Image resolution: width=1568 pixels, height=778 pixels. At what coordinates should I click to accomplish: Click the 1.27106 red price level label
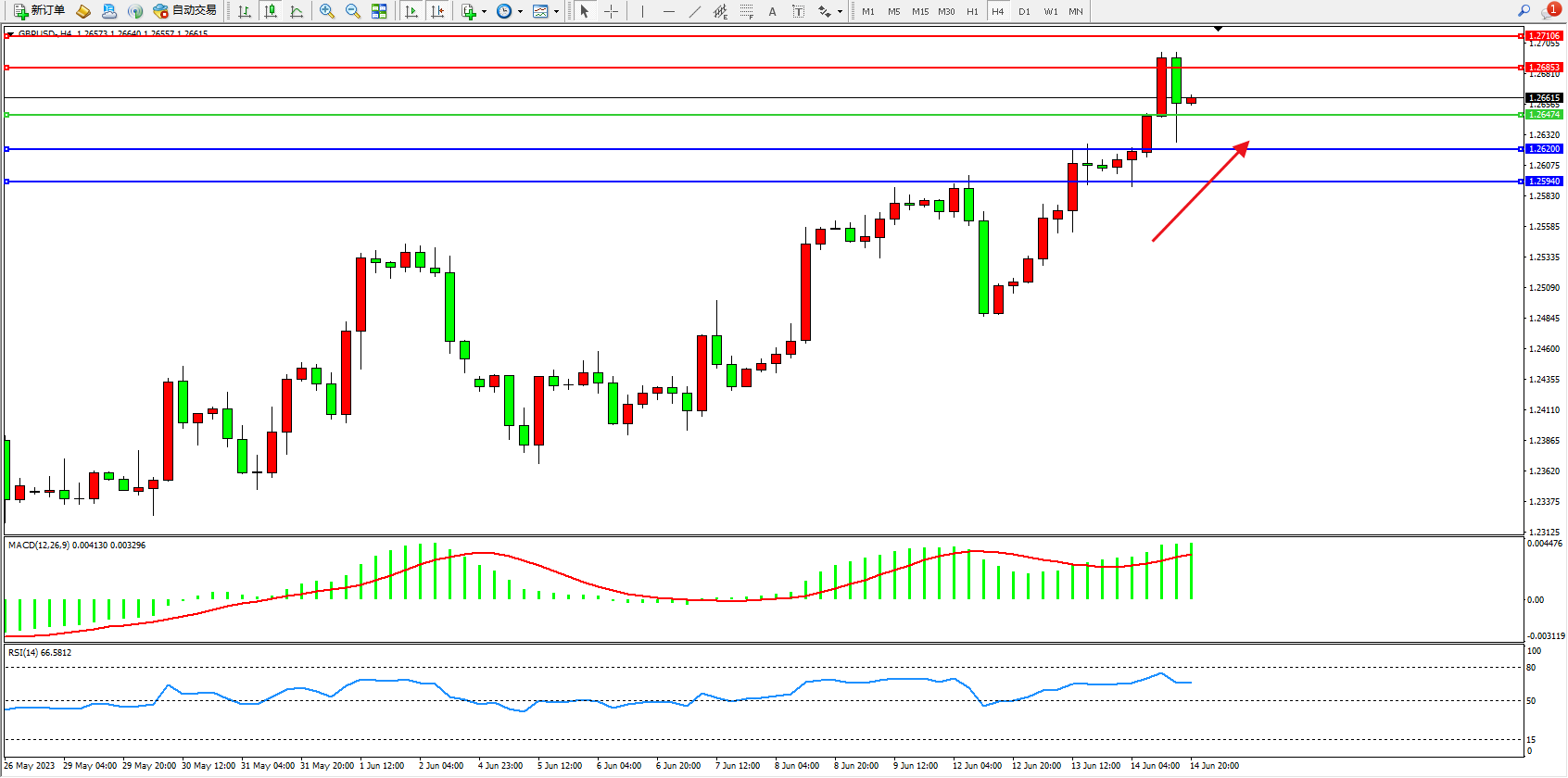1544,35
